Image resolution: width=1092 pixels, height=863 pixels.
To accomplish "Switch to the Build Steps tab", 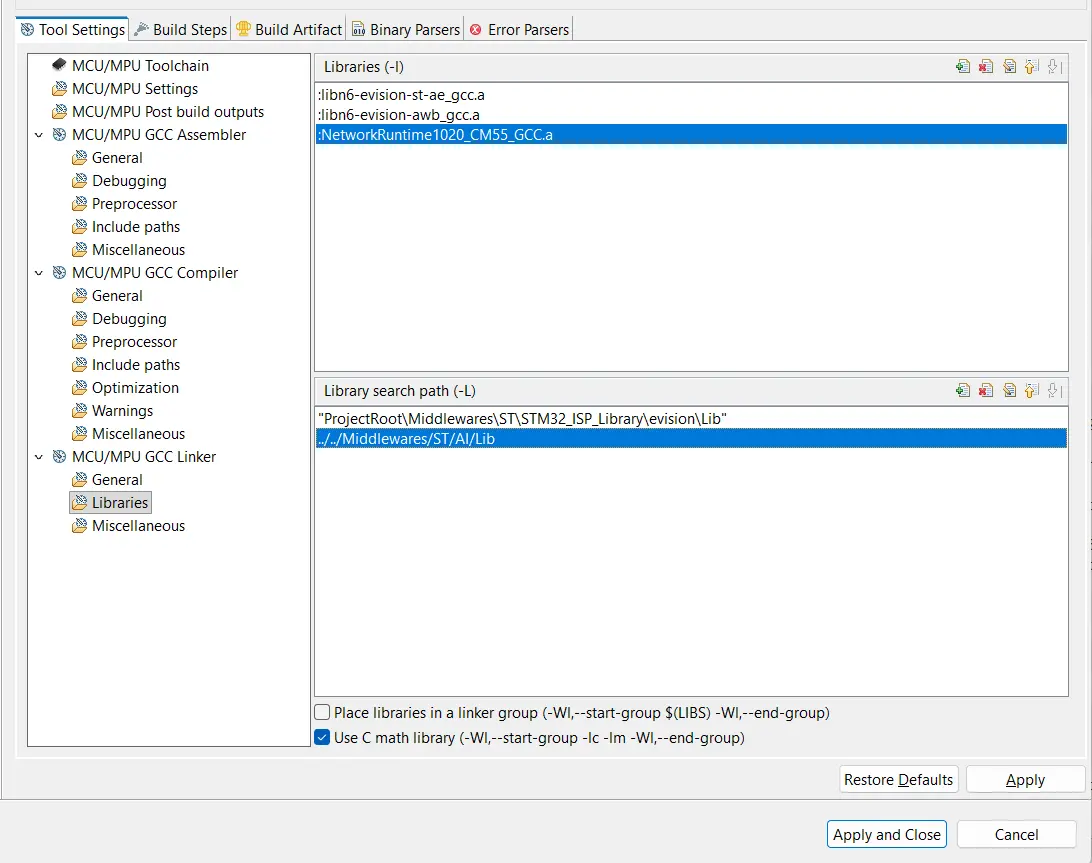I will 180,29.
